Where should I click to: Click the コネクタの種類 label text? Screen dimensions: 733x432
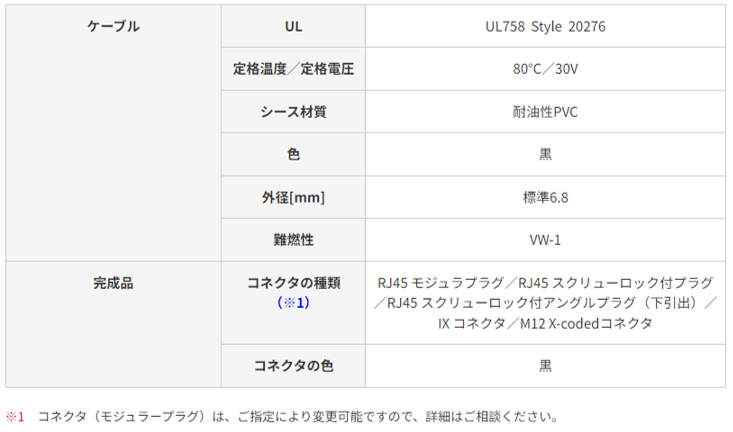[294, 283]
